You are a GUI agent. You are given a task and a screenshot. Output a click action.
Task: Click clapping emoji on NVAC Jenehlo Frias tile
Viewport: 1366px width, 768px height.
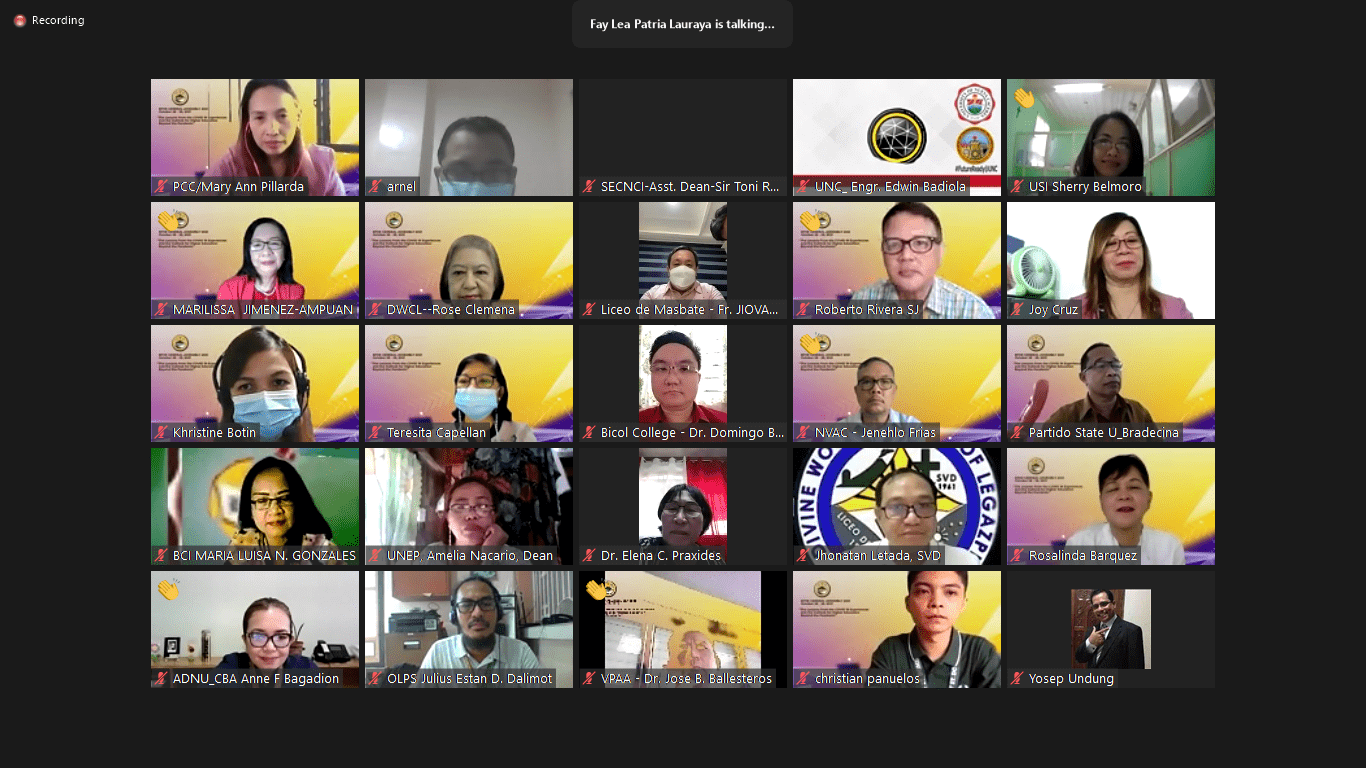pos(810,344)
